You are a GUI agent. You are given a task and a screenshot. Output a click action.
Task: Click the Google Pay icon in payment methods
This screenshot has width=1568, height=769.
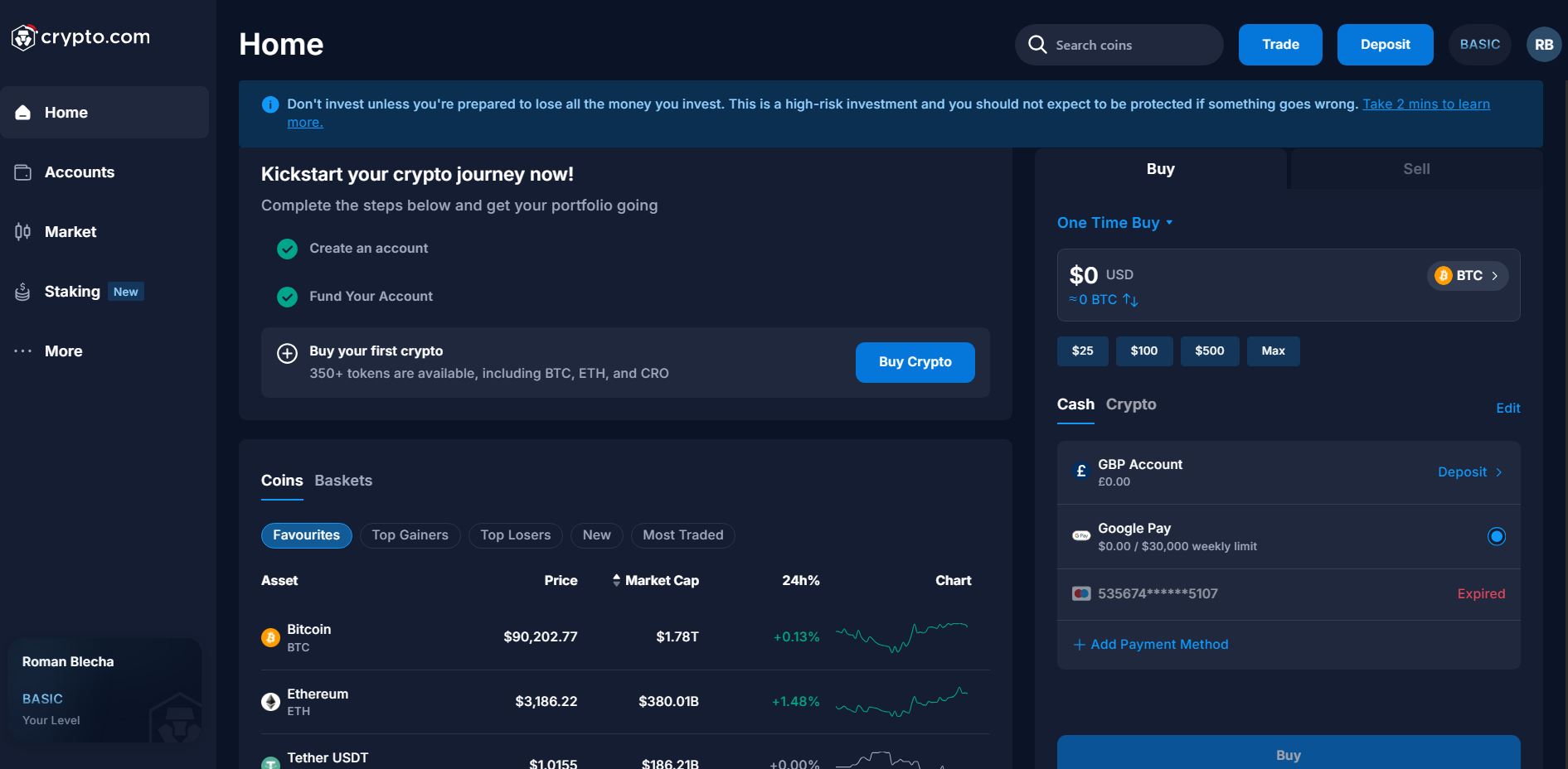1080,535
